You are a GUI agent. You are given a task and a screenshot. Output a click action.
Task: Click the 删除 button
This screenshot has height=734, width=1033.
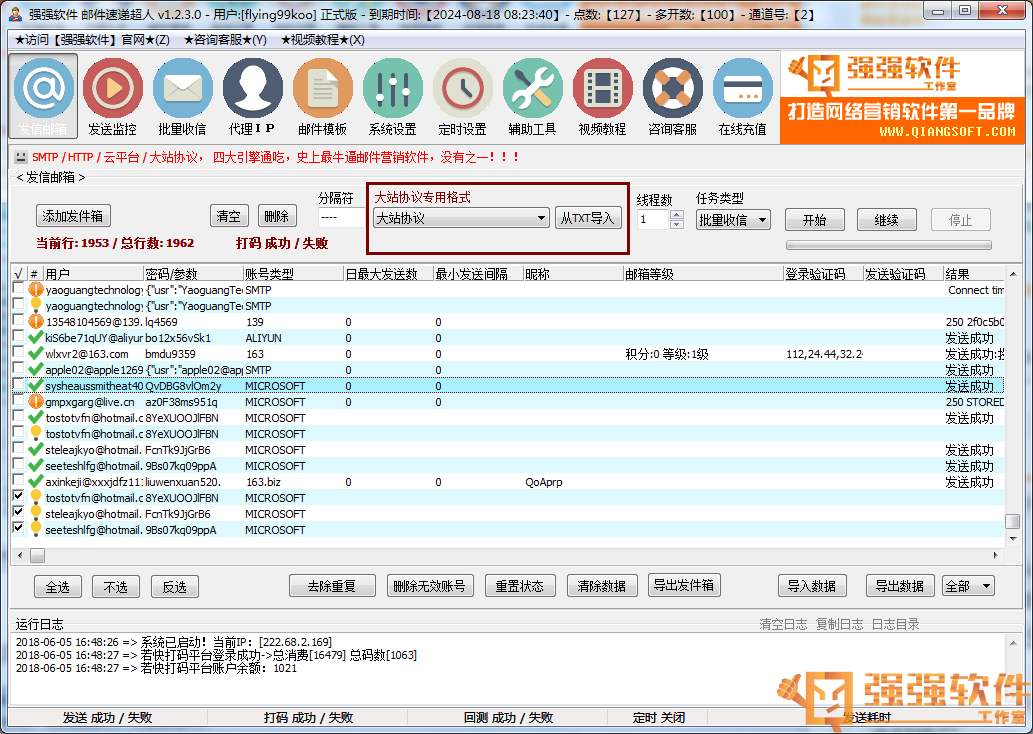point(277,216)
